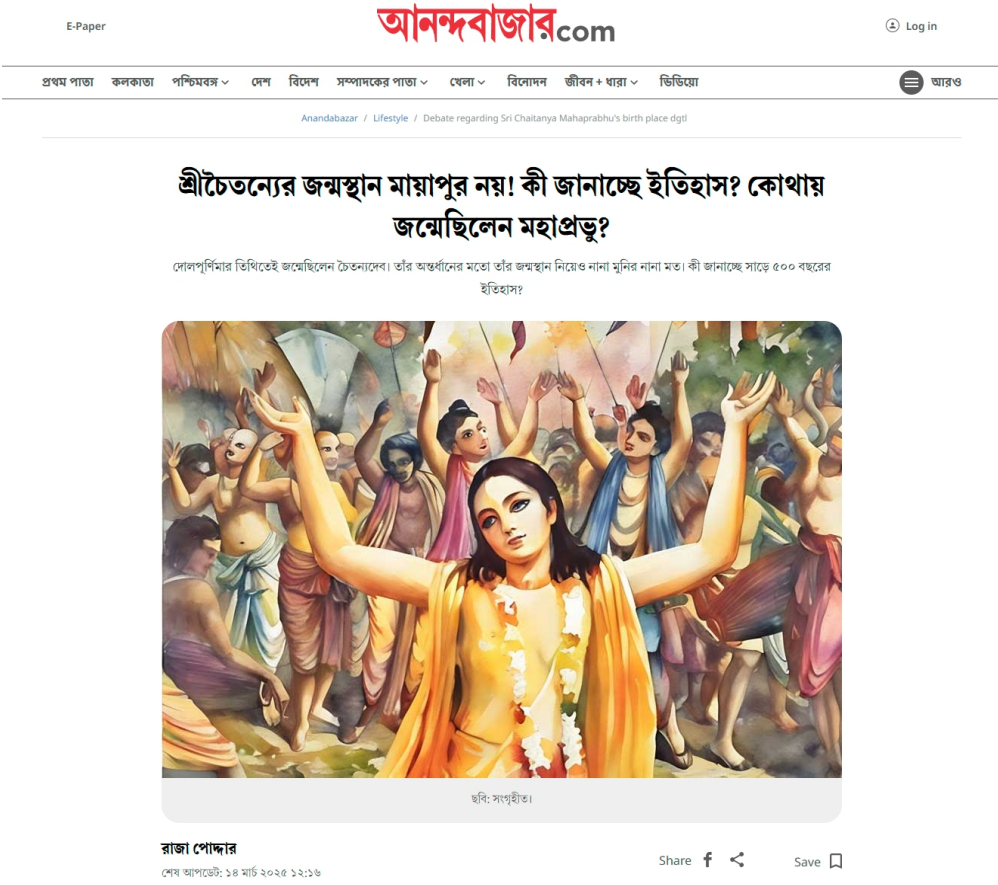
Task: Open the ভিডিয়ো section
Action: [678, 82]
